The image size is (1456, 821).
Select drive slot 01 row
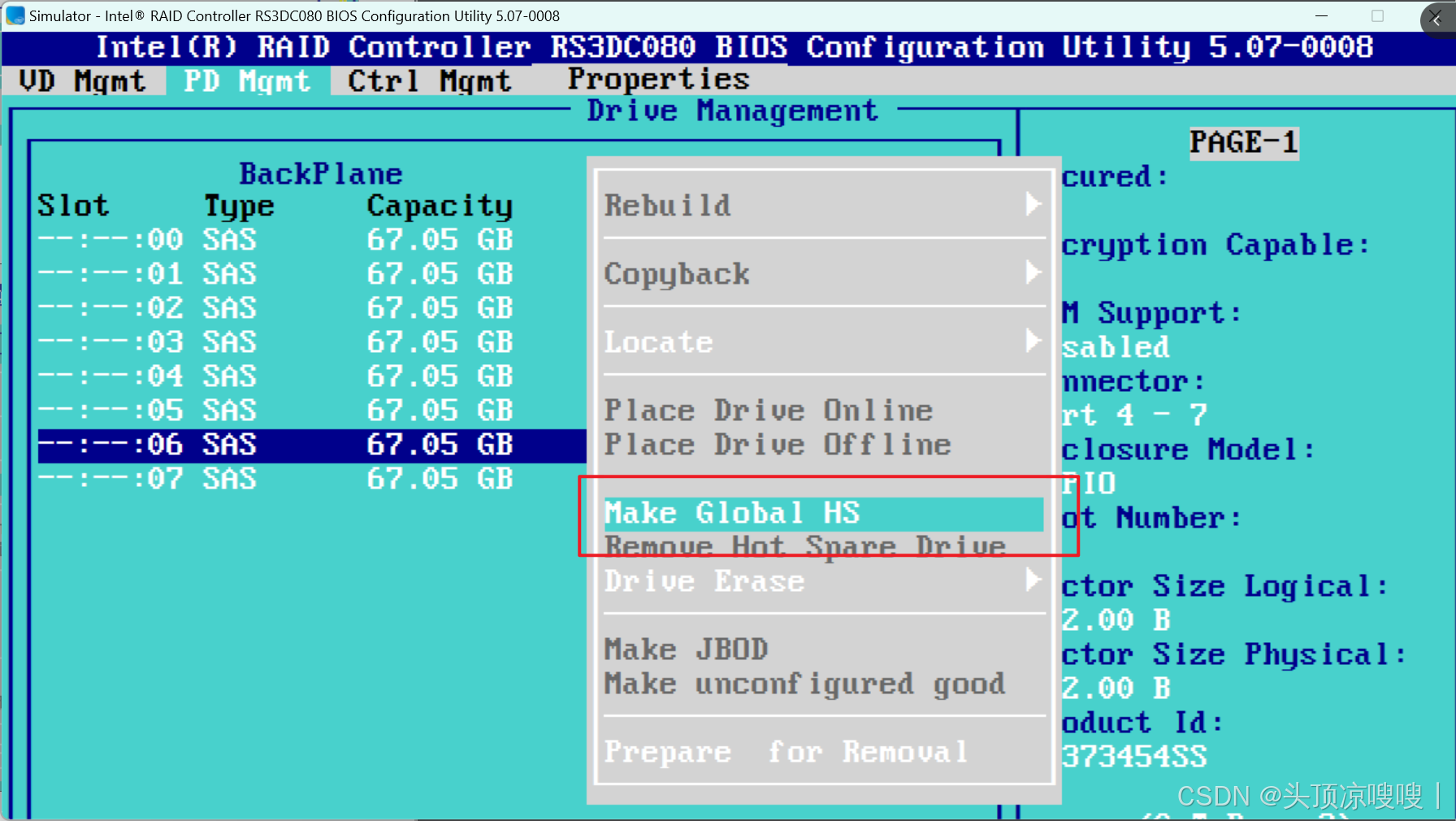click(x=312, y=274)
